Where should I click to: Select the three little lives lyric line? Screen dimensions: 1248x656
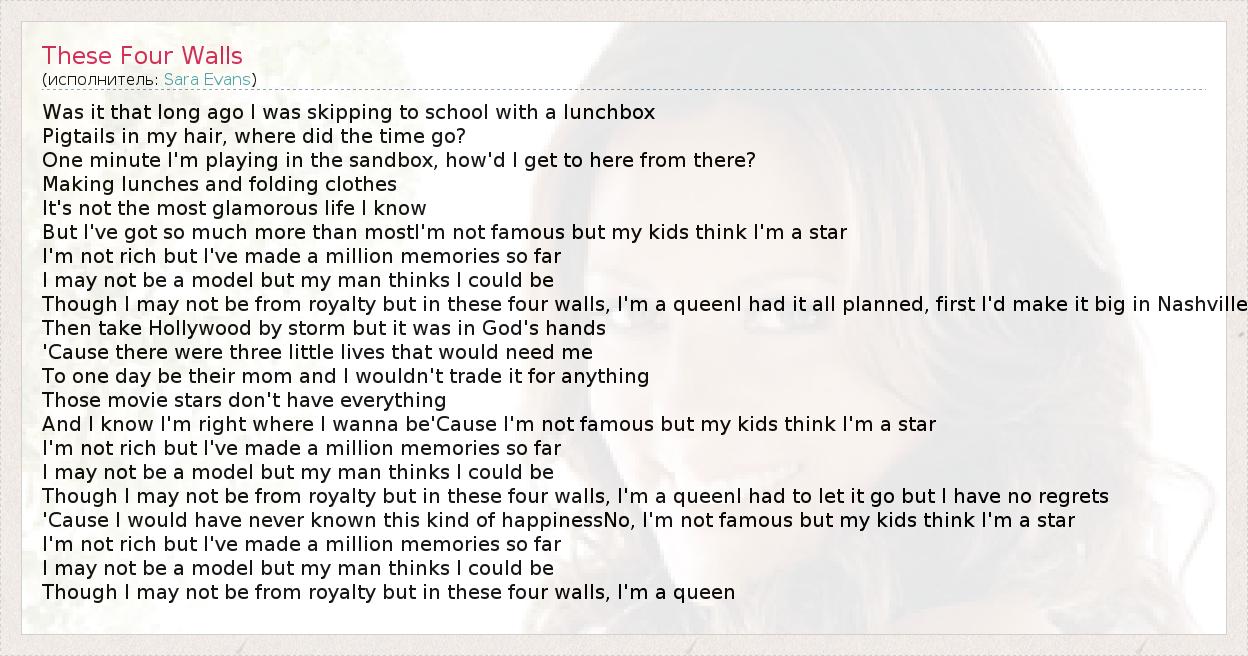(317, 352)
